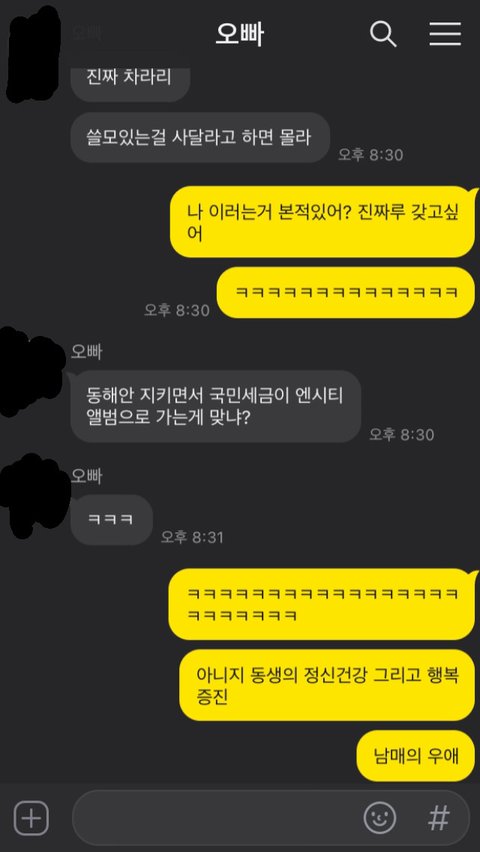Open the profile picture beside gray ㅋㅋㅋ
The width and height of the screenshot is (480, 852).
(x=33, y=496)
